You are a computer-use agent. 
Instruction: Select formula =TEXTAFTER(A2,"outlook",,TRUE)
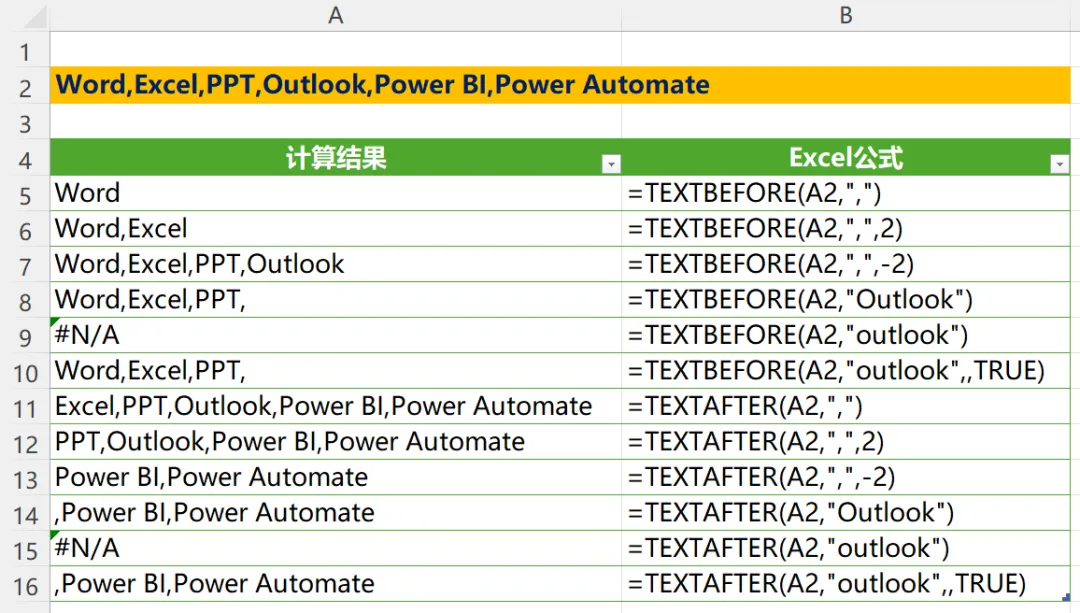click(846, 583)
